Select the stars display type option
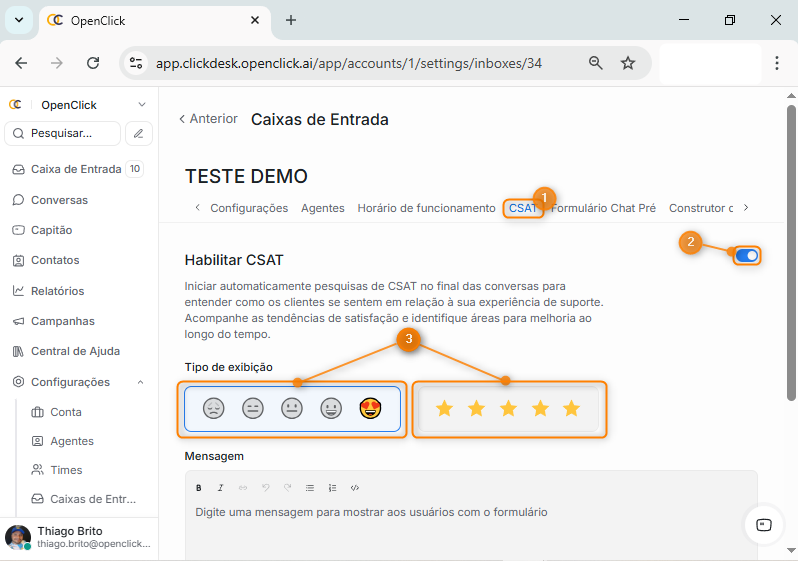 pos(508,408)
